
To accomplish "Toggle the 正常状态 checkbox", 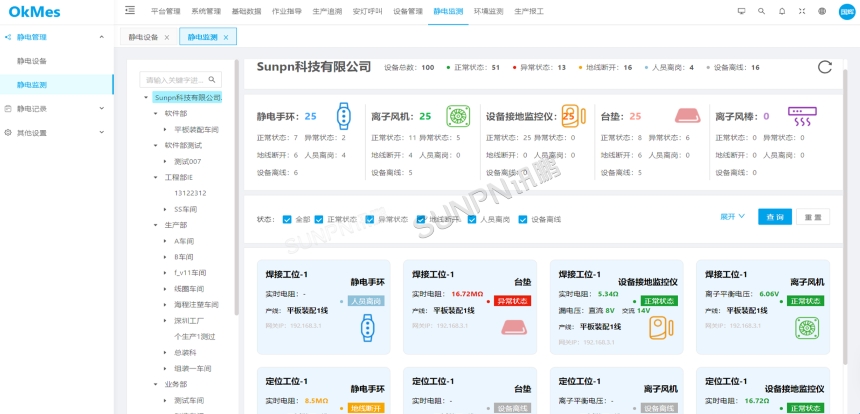I will click(319, 219).
